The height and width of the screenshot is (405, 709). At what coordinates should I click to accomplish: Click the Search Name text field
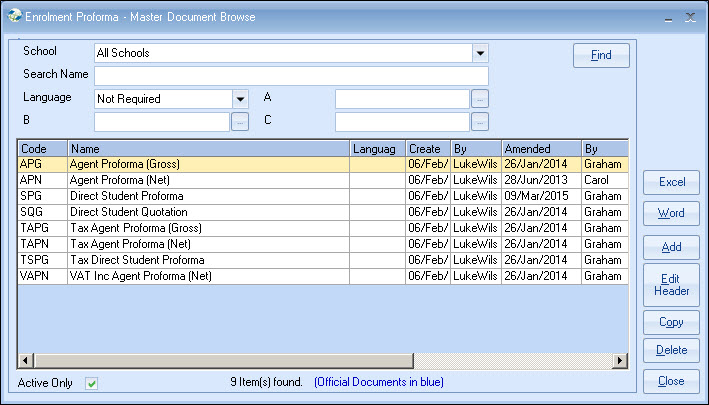coord(291,76)
